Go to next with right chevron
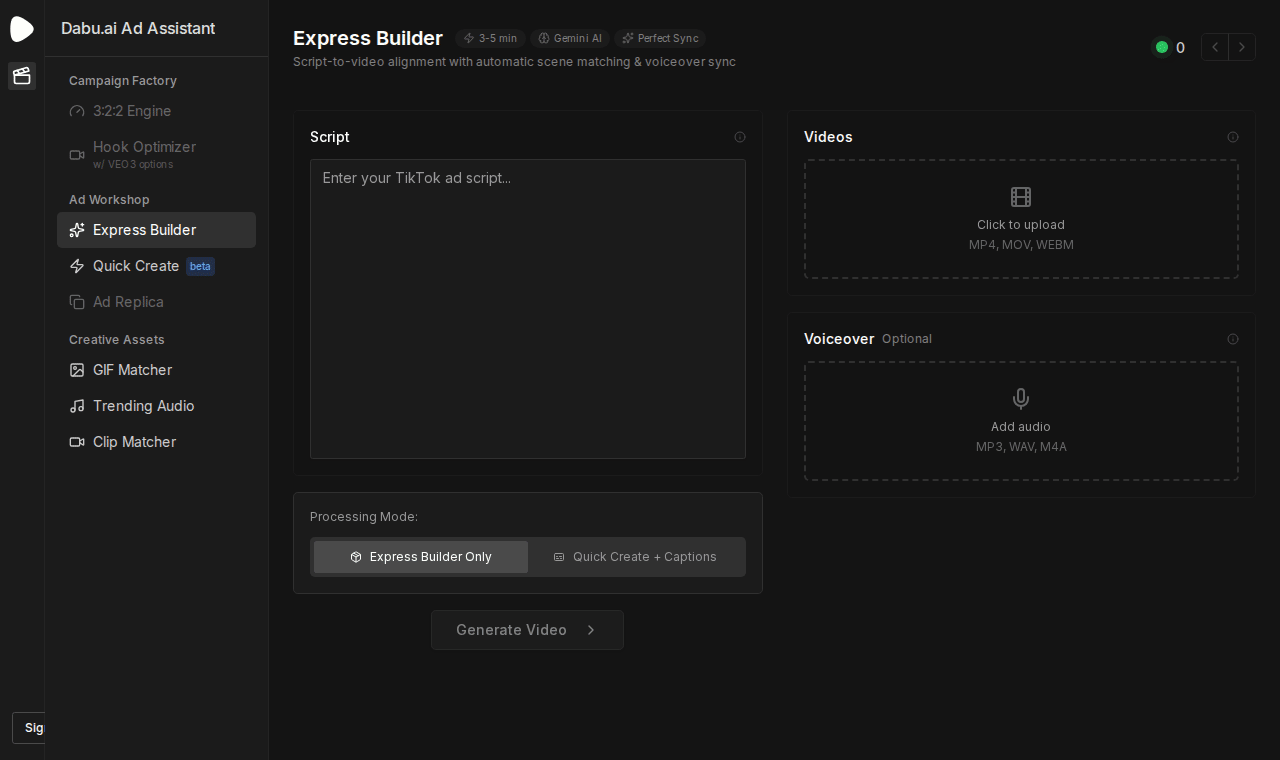Screen dimensions: 1280x760 point(1242,47)
